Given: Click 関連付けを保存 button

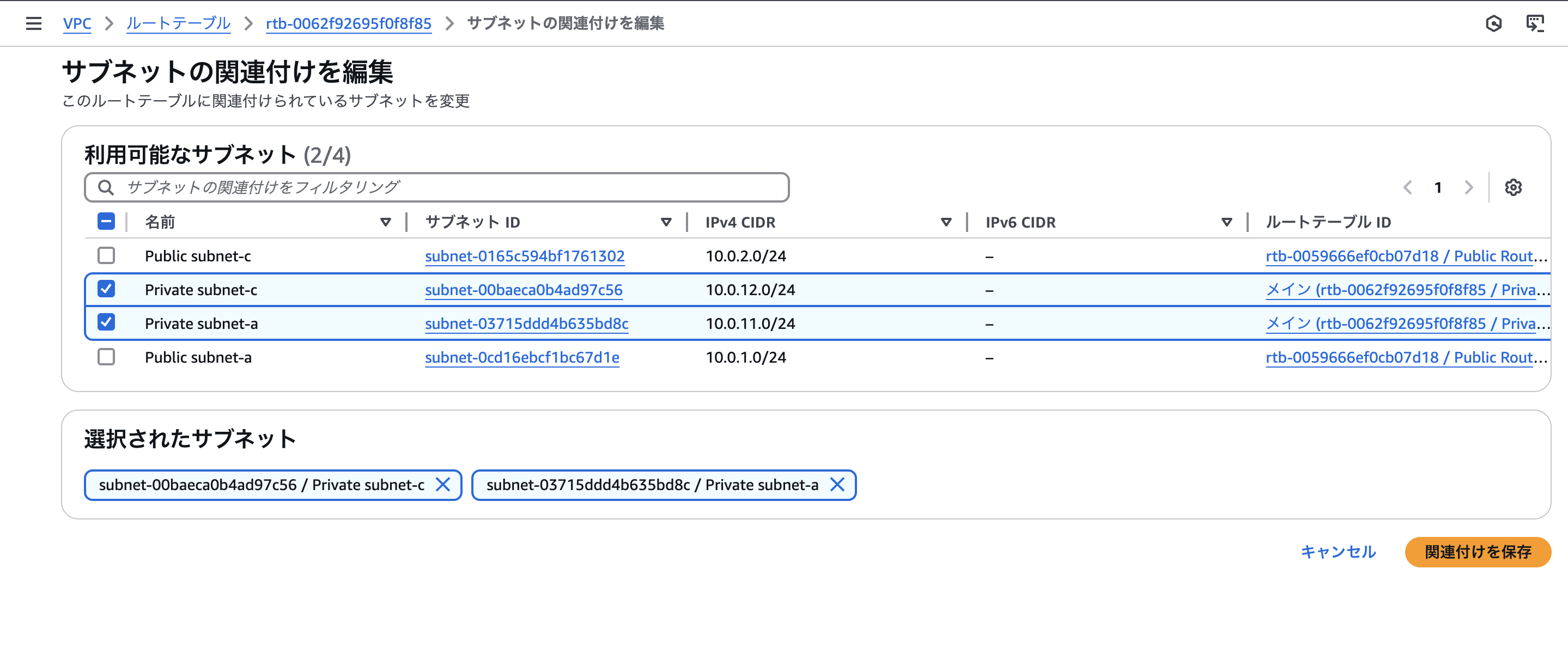Looking at the screenshot, I should (x=1478, y=552).
